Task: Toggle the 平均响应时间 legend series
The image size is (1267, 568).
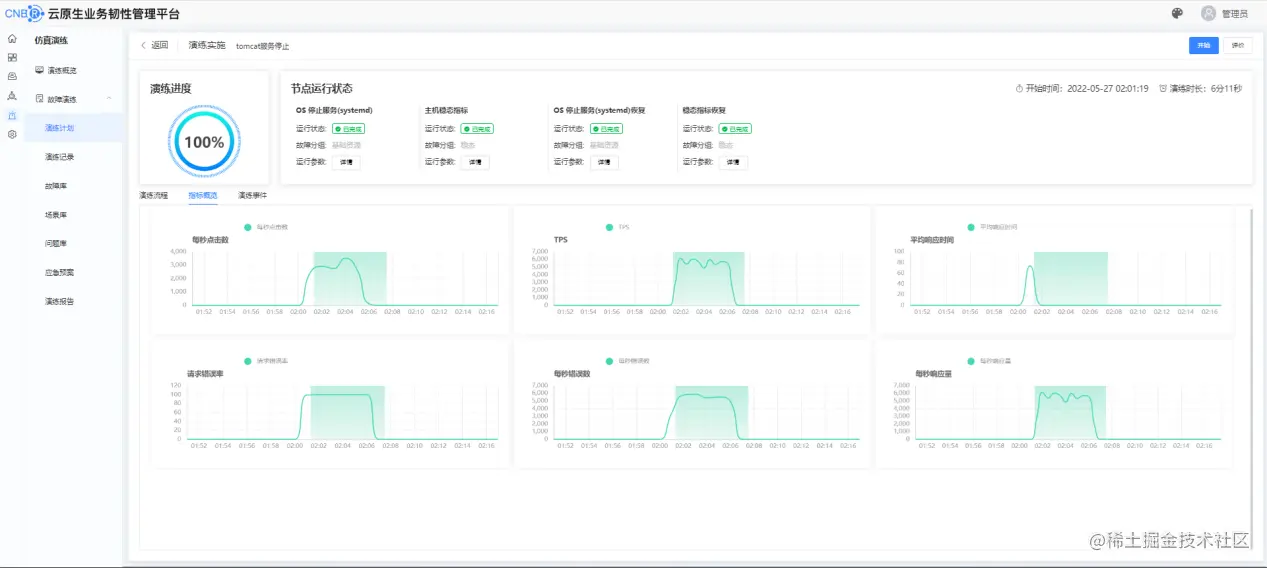Action: [x=992, y=227]
